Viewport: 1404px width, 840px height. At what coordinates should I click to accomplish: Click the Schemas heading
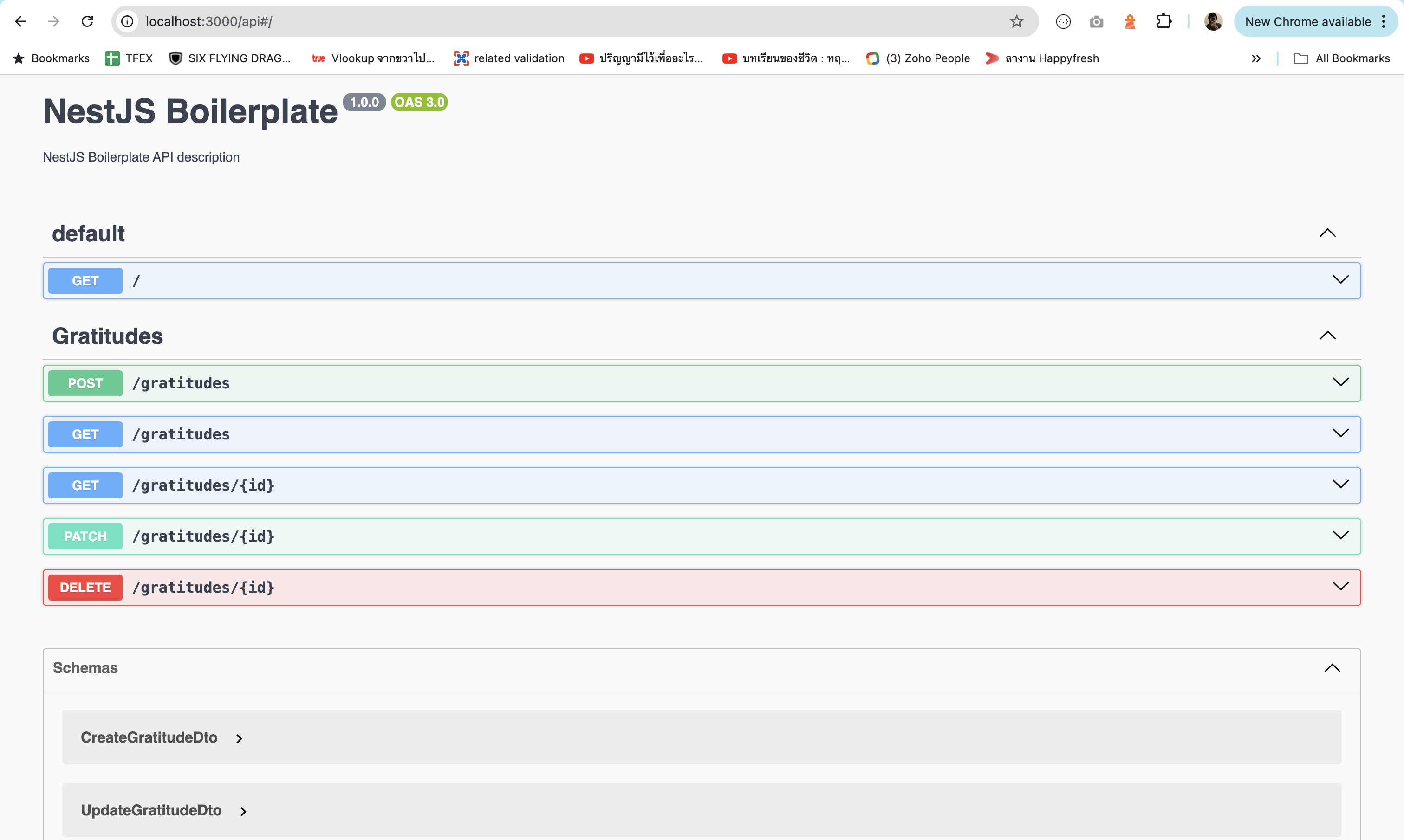tap(85, 668)
